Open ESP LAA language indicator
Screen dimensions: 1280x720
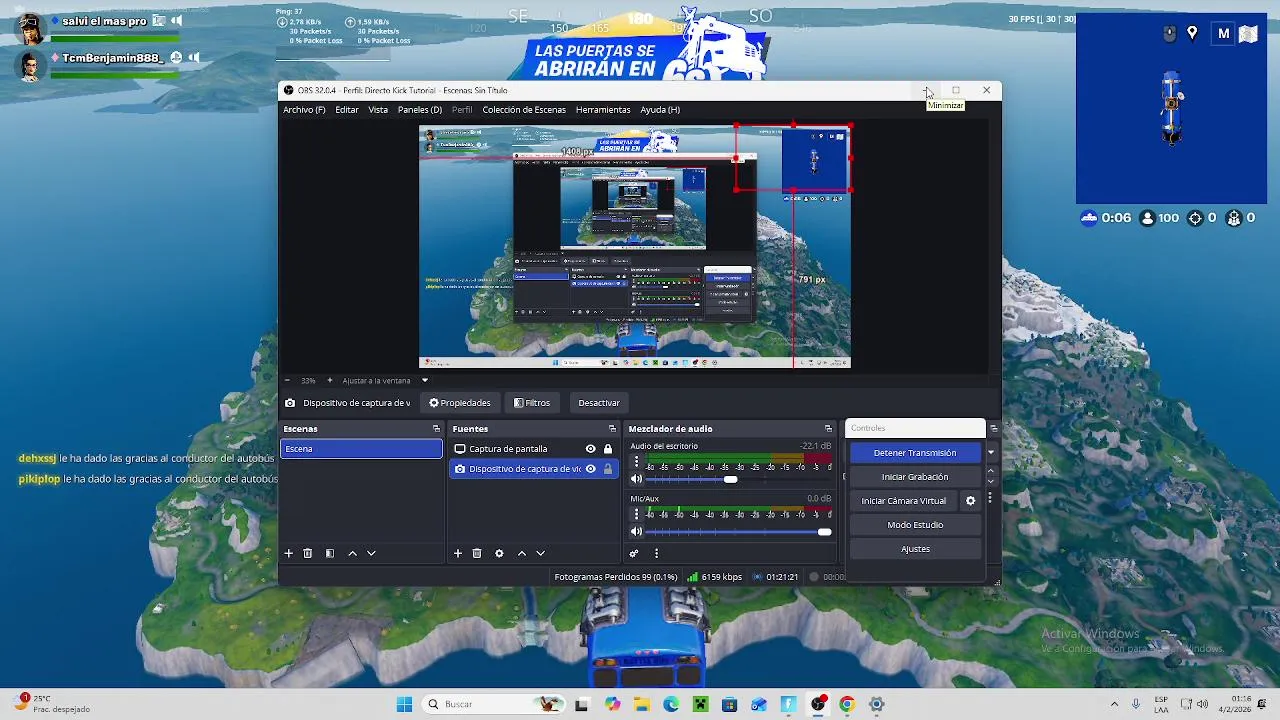coord(1161,704)
